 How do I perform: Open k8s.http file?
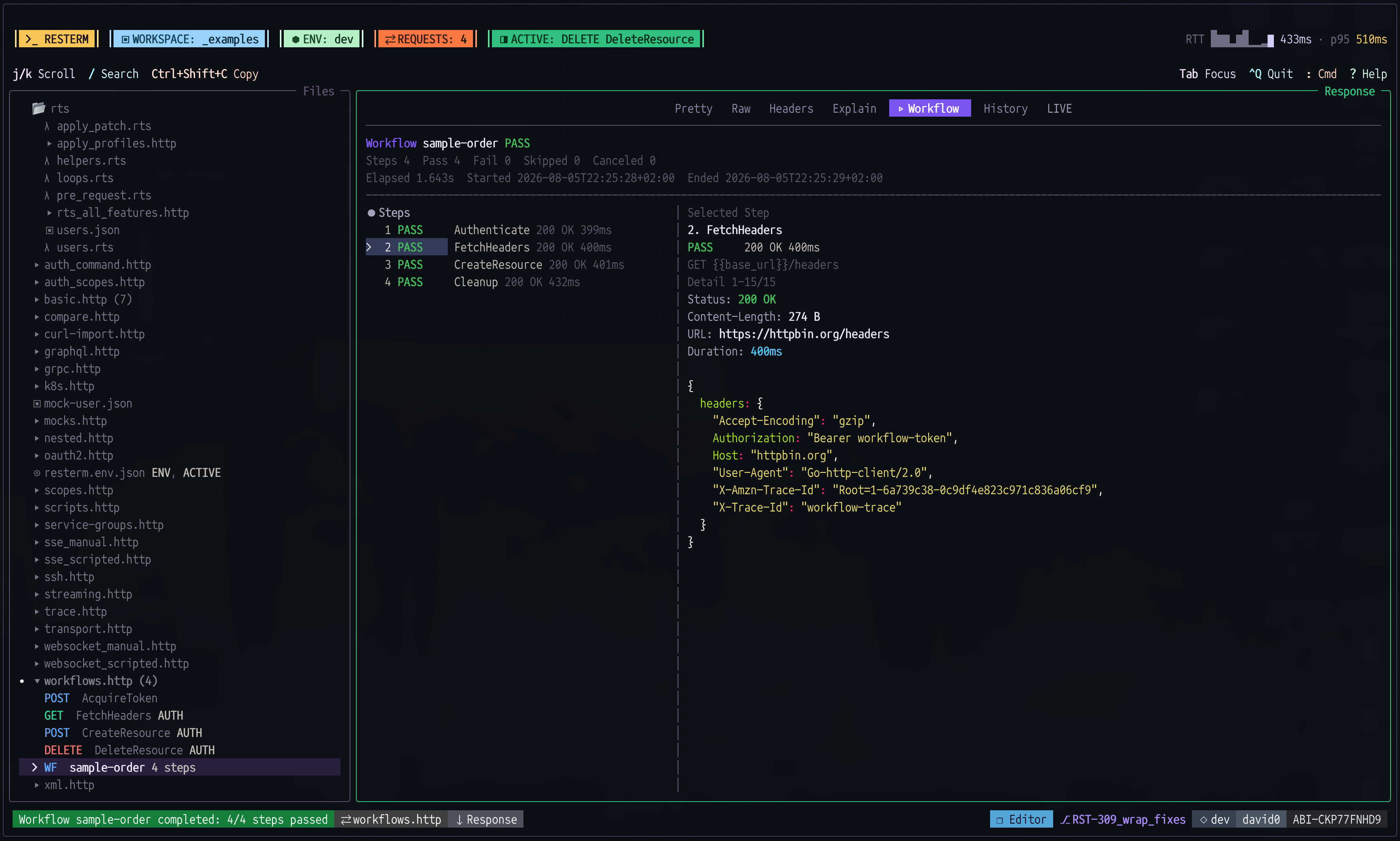[x=69, y=386]
